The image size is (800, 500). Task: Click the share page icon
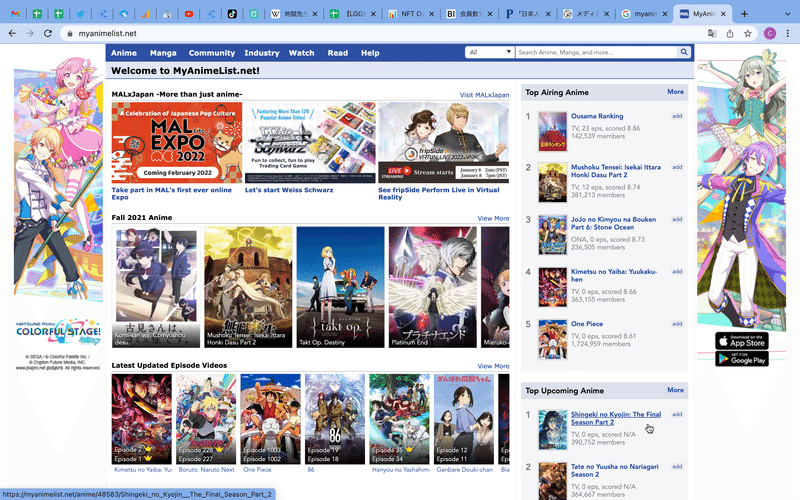point(730,33)
